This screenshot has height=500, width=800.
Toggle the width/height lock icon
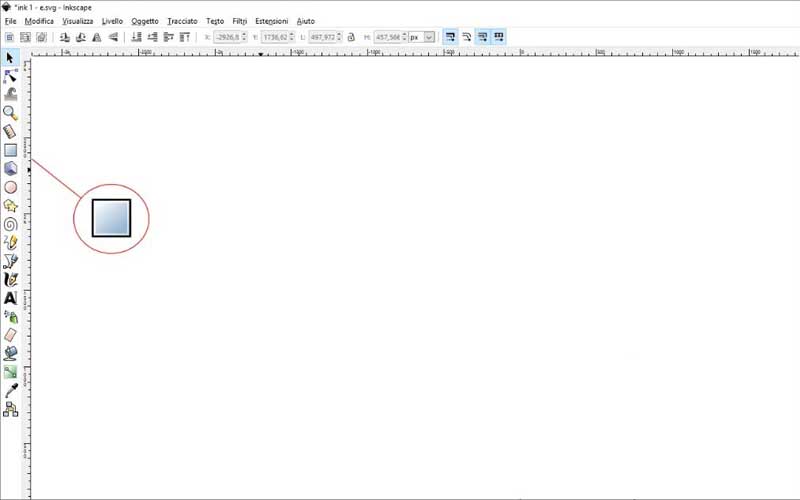[x=351, y=37]
